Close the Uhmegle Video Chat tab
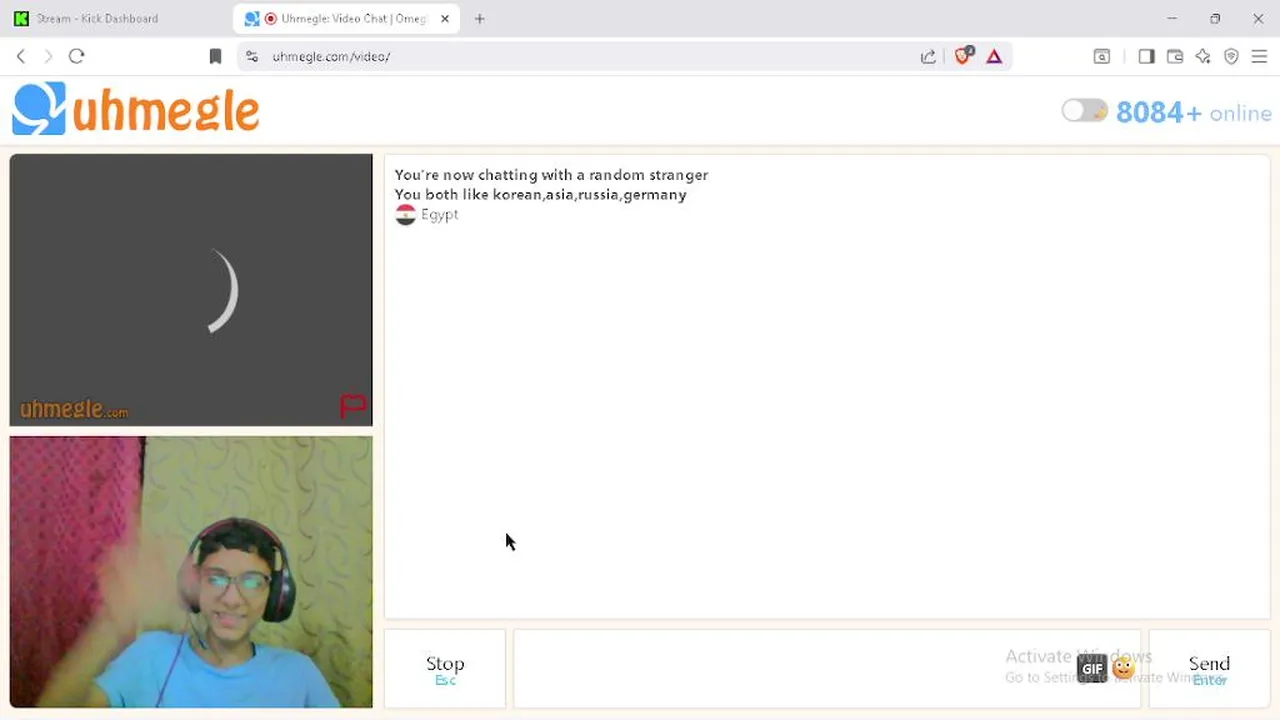 tap(445, 18)
